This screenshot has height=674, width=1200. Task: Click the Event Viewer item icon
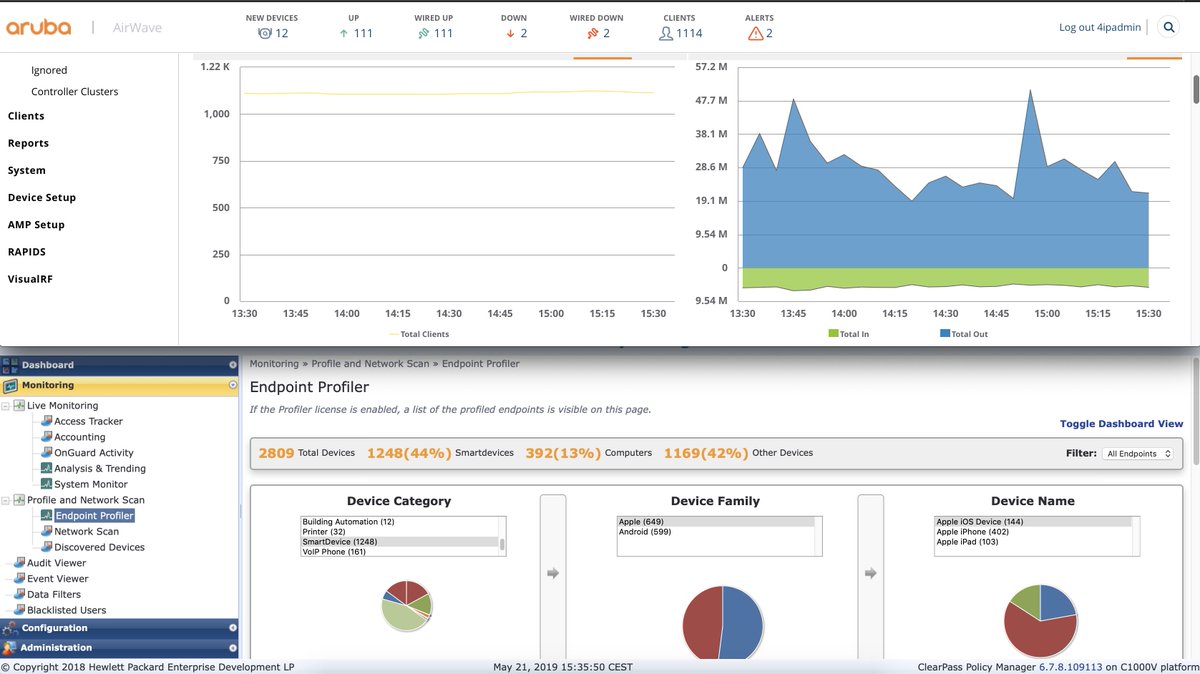[x=19, y=578]
